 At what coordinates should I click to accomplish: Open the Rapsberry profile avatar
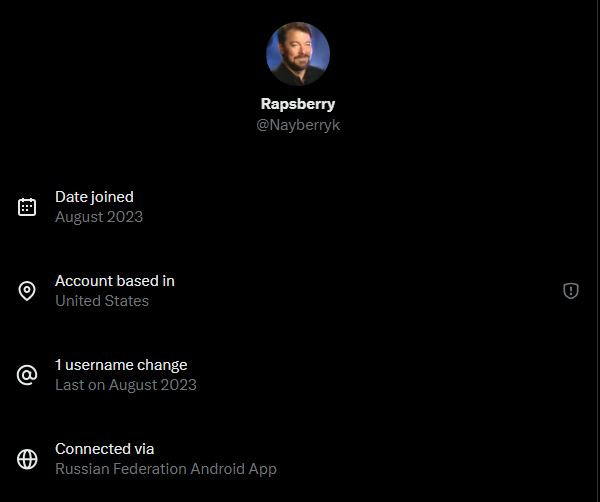298,54
